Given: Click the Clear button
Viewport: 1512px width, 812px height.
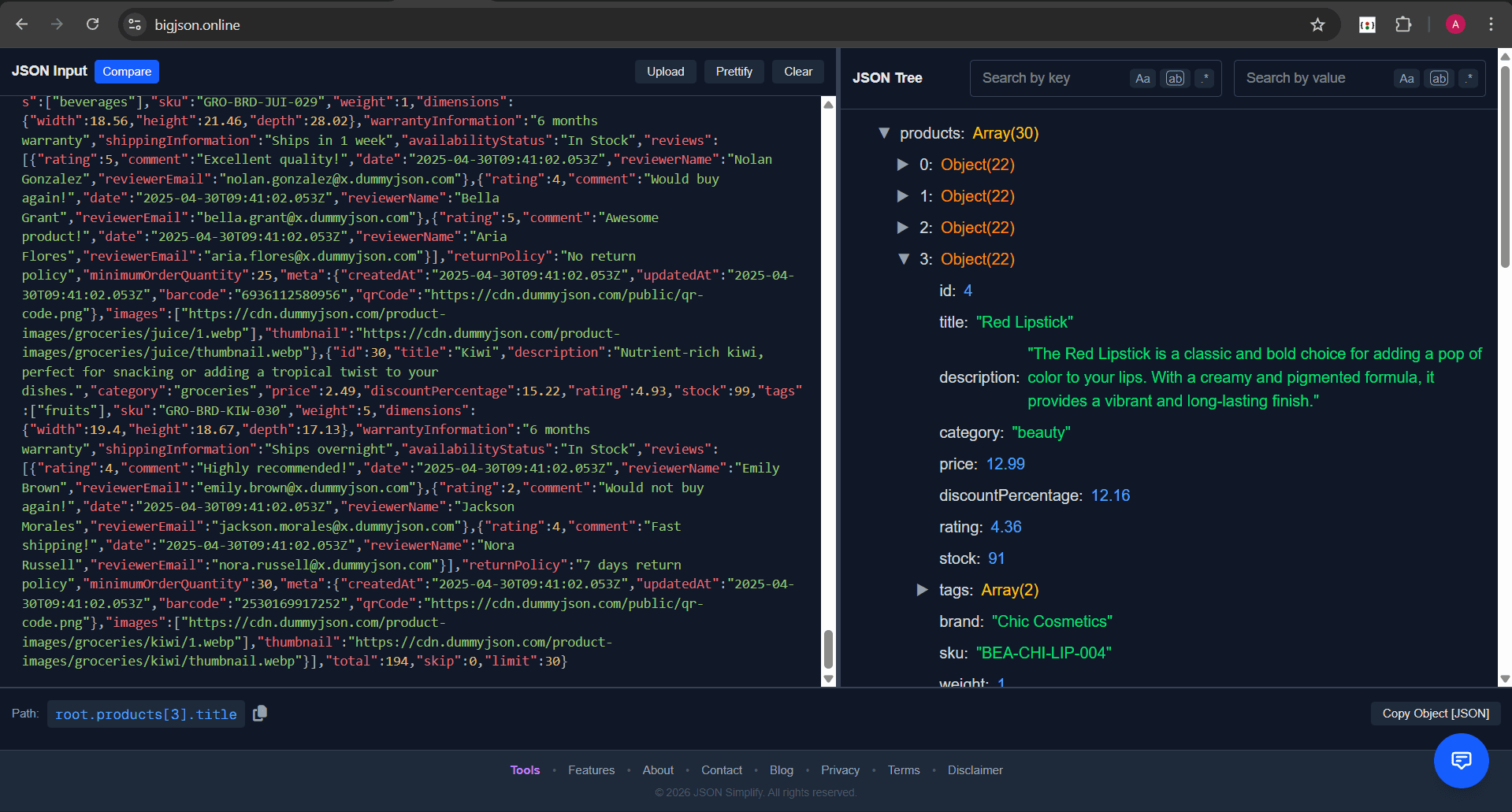Looking at the screenshot, I should click(798, 72).
